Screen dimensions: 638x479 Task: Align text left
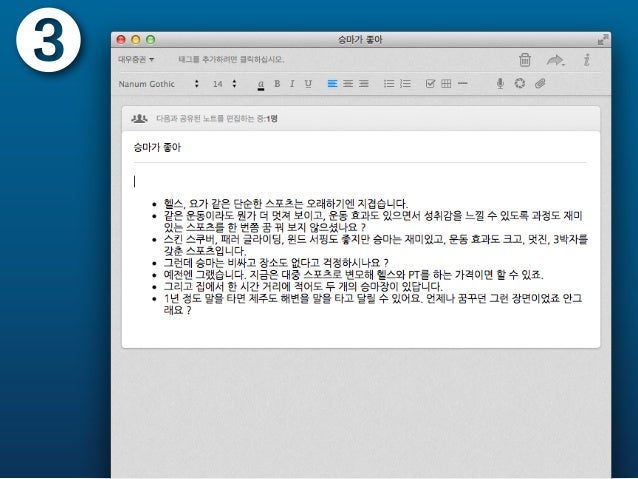(332, 83)
